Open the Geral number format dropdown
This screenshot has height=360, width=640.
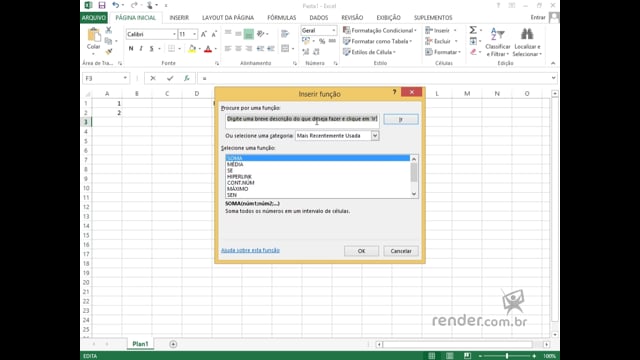click(x=333, y=31)
